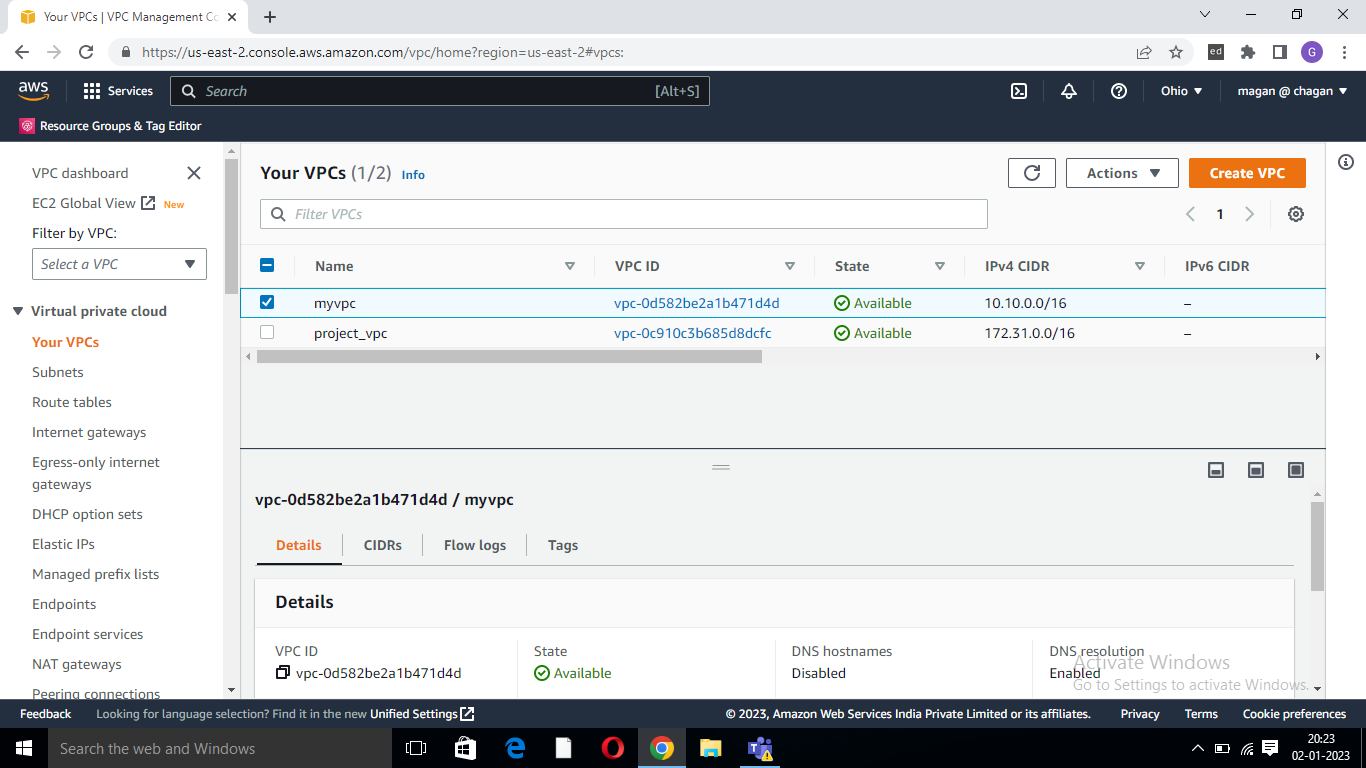Click the Resource Groups & Tag Editor icon
This screenshot has width=1366, height=768.
(x=27, y=126)
